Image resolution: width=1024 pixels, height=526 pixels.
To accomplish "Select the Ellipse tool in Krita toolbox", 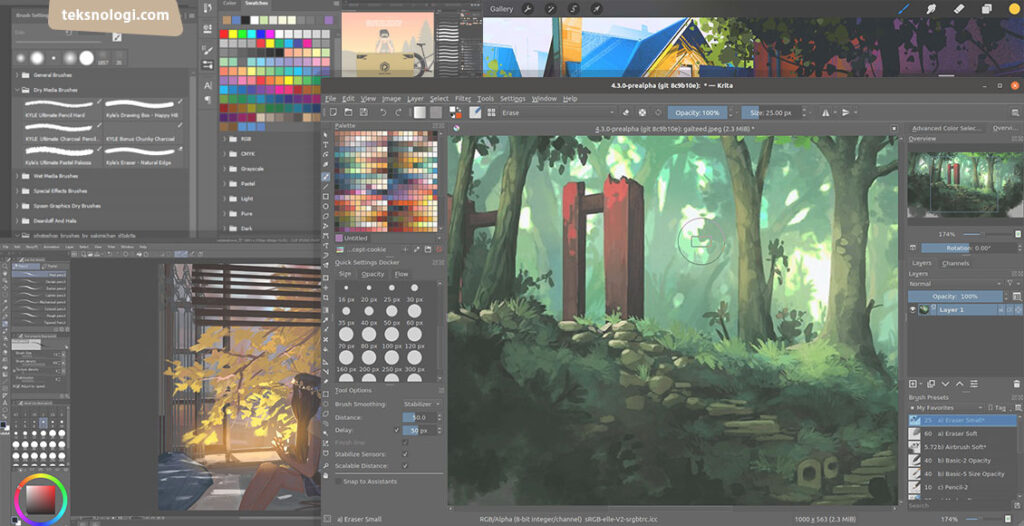I will pos(326,206).
